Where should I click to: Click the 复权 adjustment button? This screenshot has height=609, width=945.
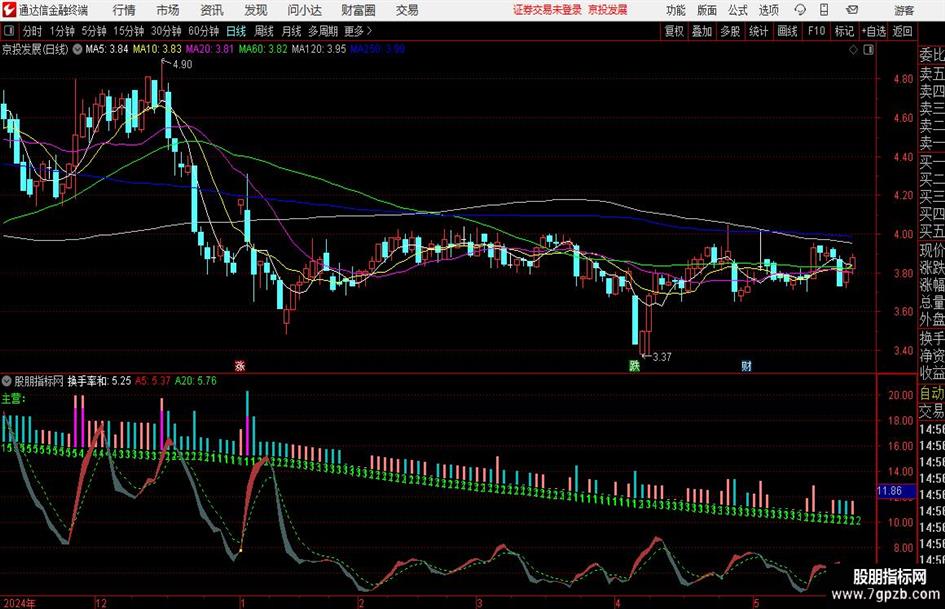click(674, 31)
